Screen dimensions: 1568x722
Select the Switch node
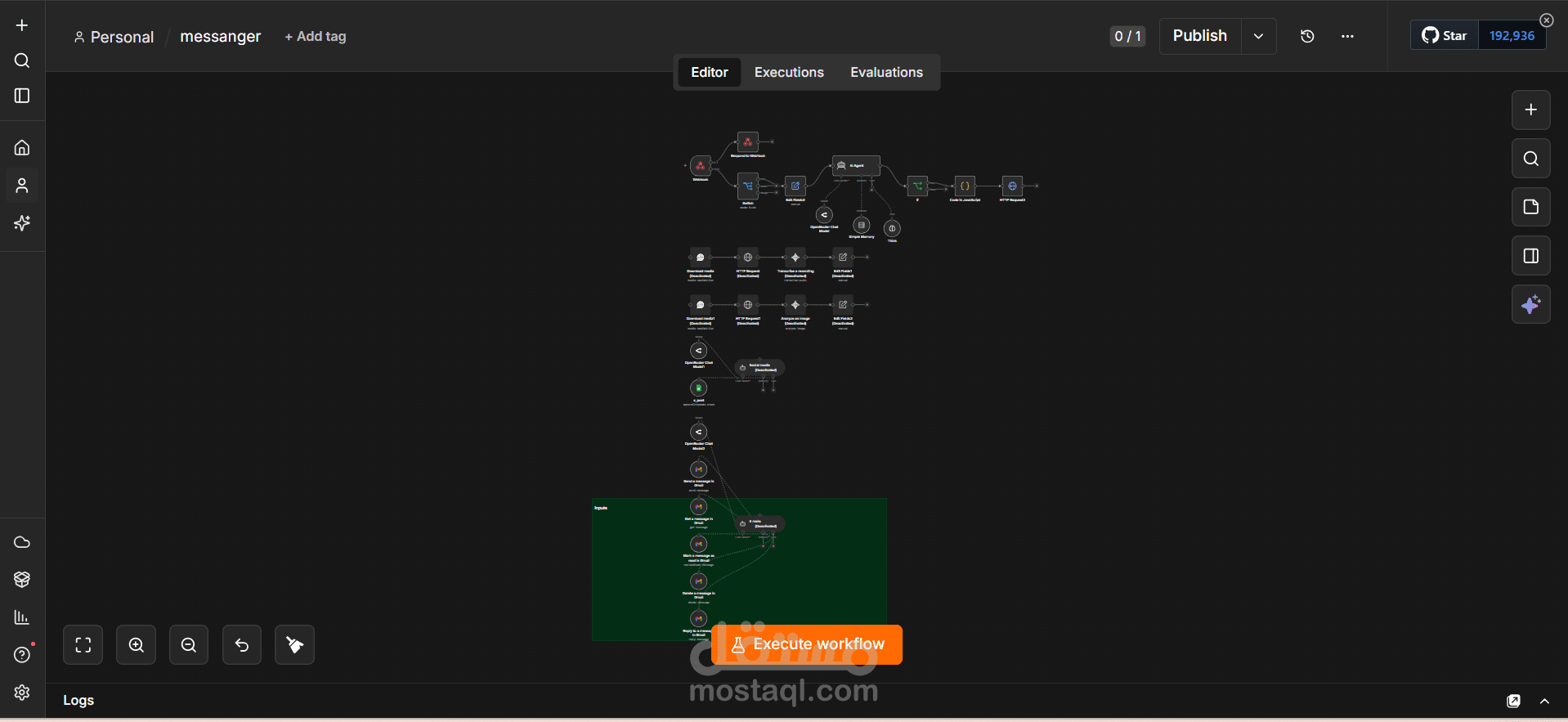click(748, 186)
